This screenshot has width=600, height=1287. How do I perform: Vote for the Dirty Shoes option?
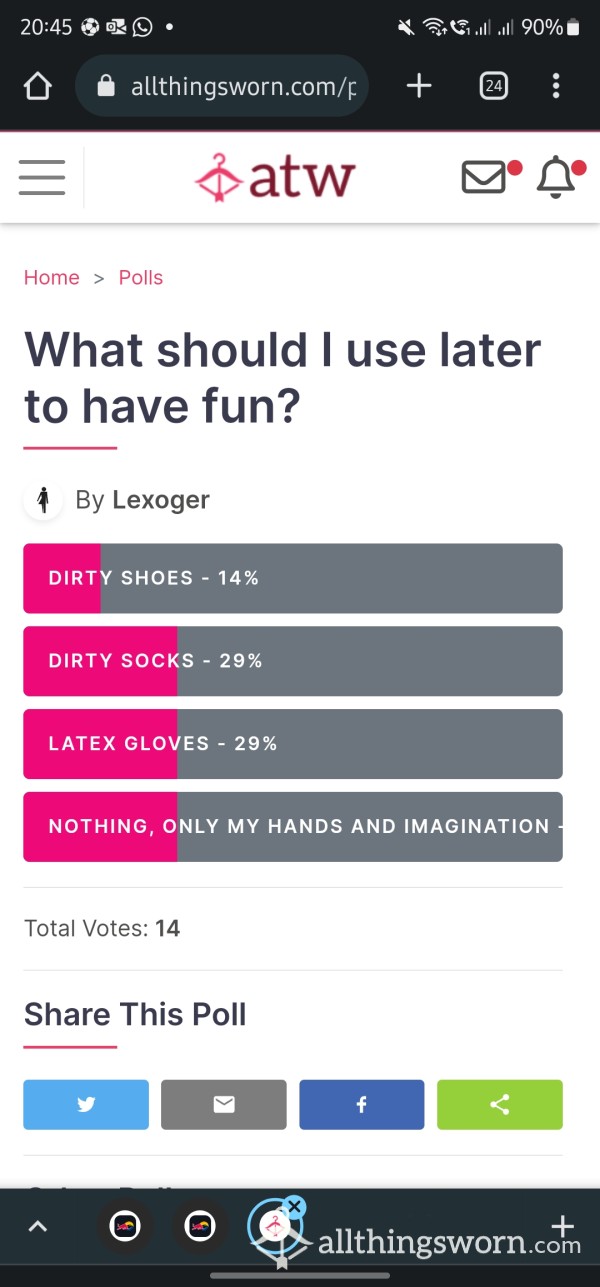click(x=293, y=578)
